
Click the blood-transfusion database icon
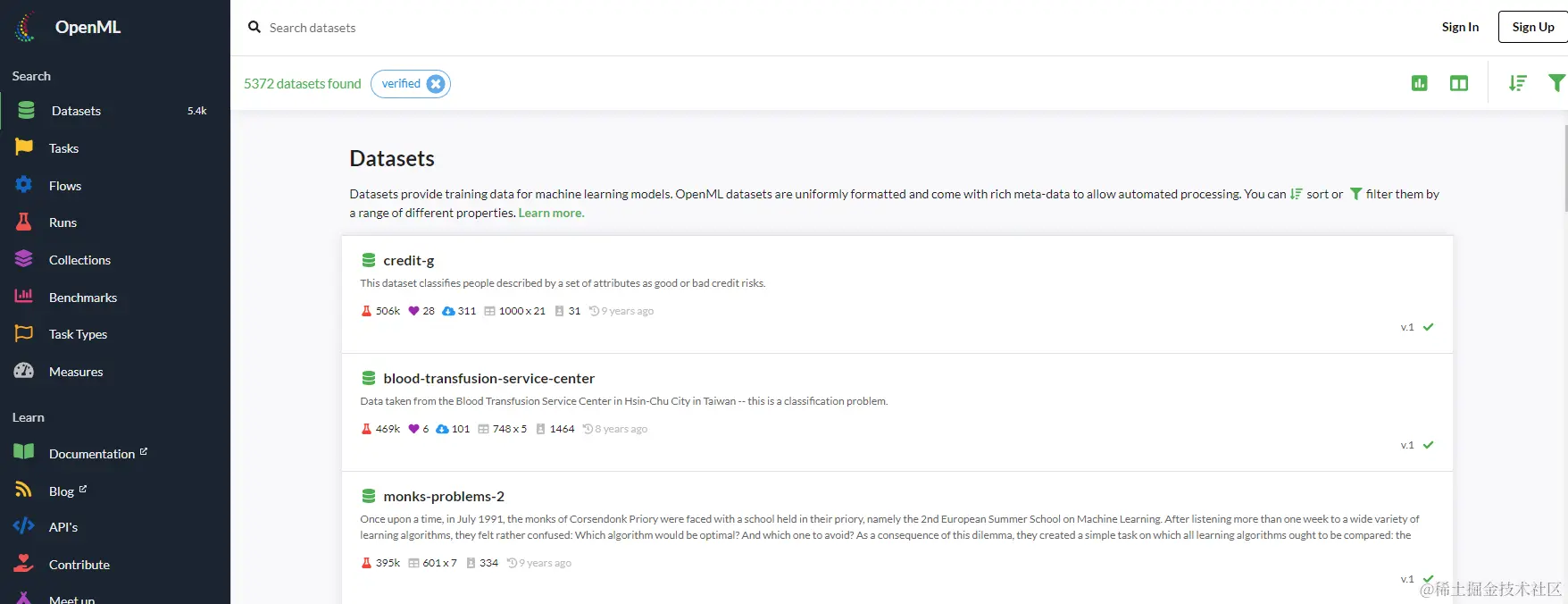click(x=368, y=378)
